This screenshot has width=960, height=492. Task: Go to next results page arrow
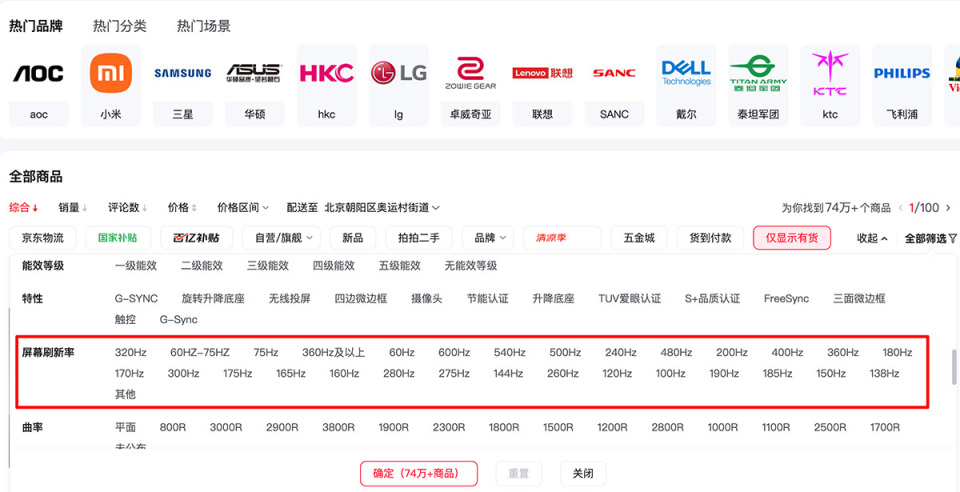tap(948, 208)
